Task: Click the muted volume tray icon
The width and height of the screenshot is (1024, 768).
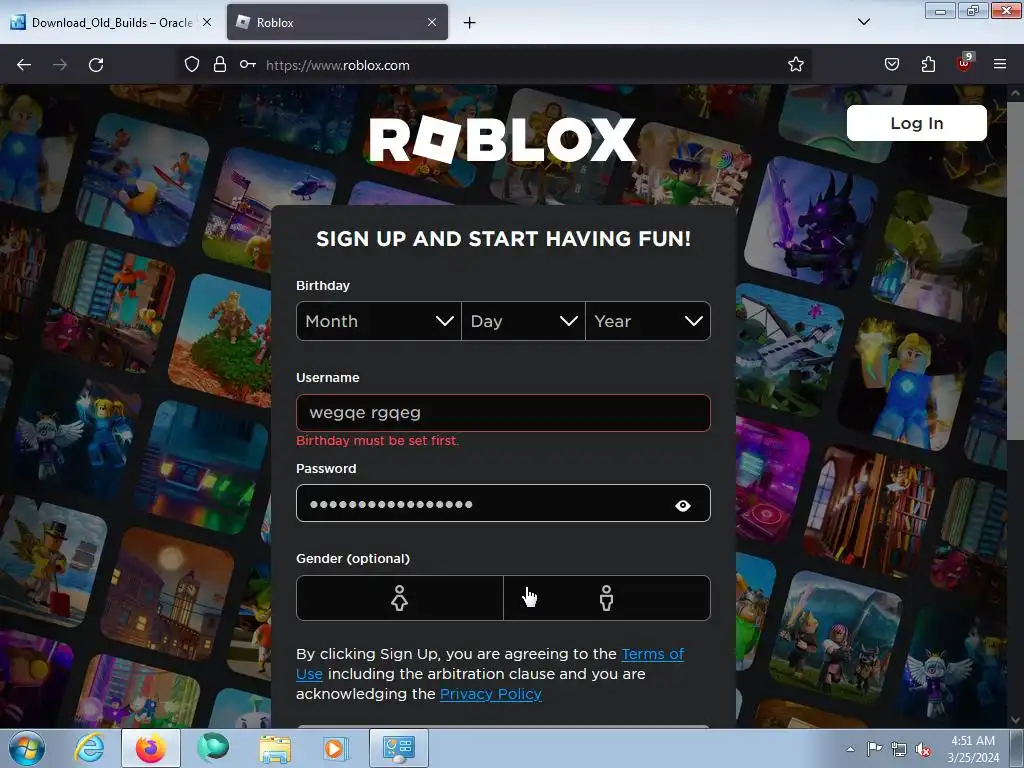Action: coord(923,750)
